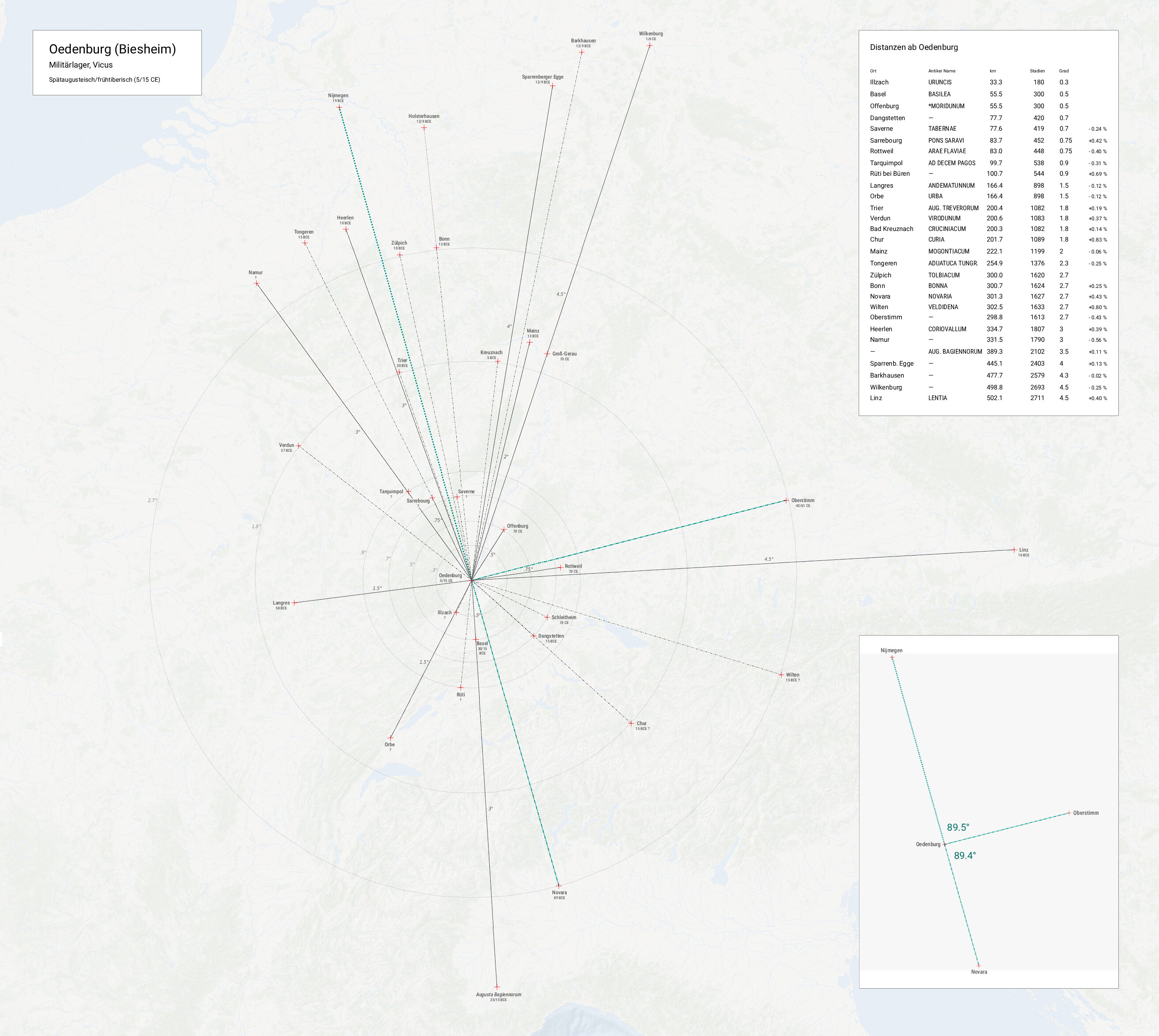
Task: Click the 89.5° angle label in the inset
Action: (958, 828)
